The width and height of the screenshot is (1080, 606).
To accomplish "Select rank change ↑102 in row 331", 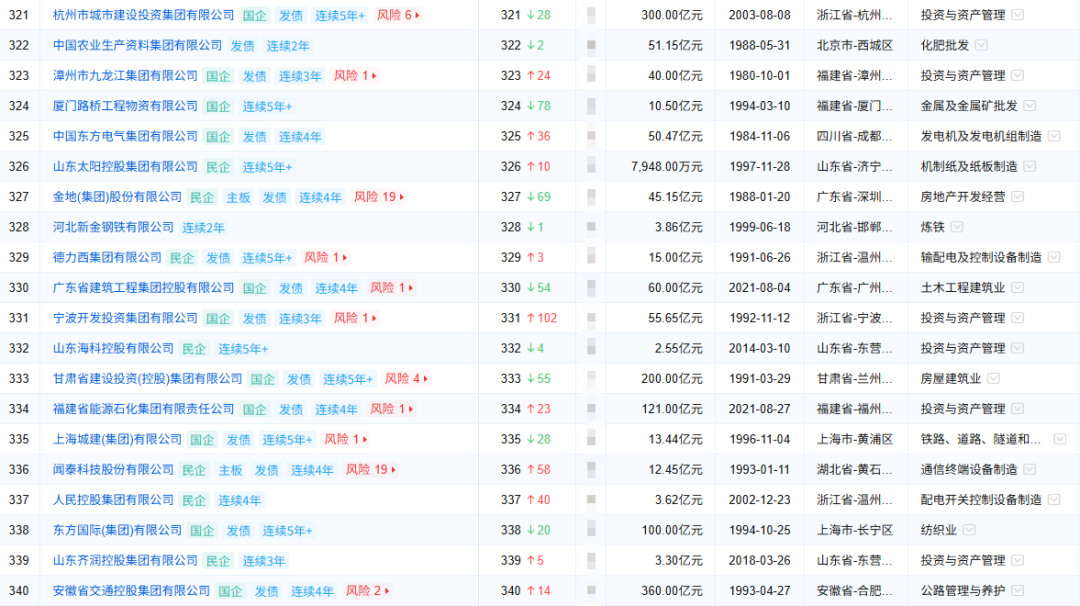I will pos(541,318).
